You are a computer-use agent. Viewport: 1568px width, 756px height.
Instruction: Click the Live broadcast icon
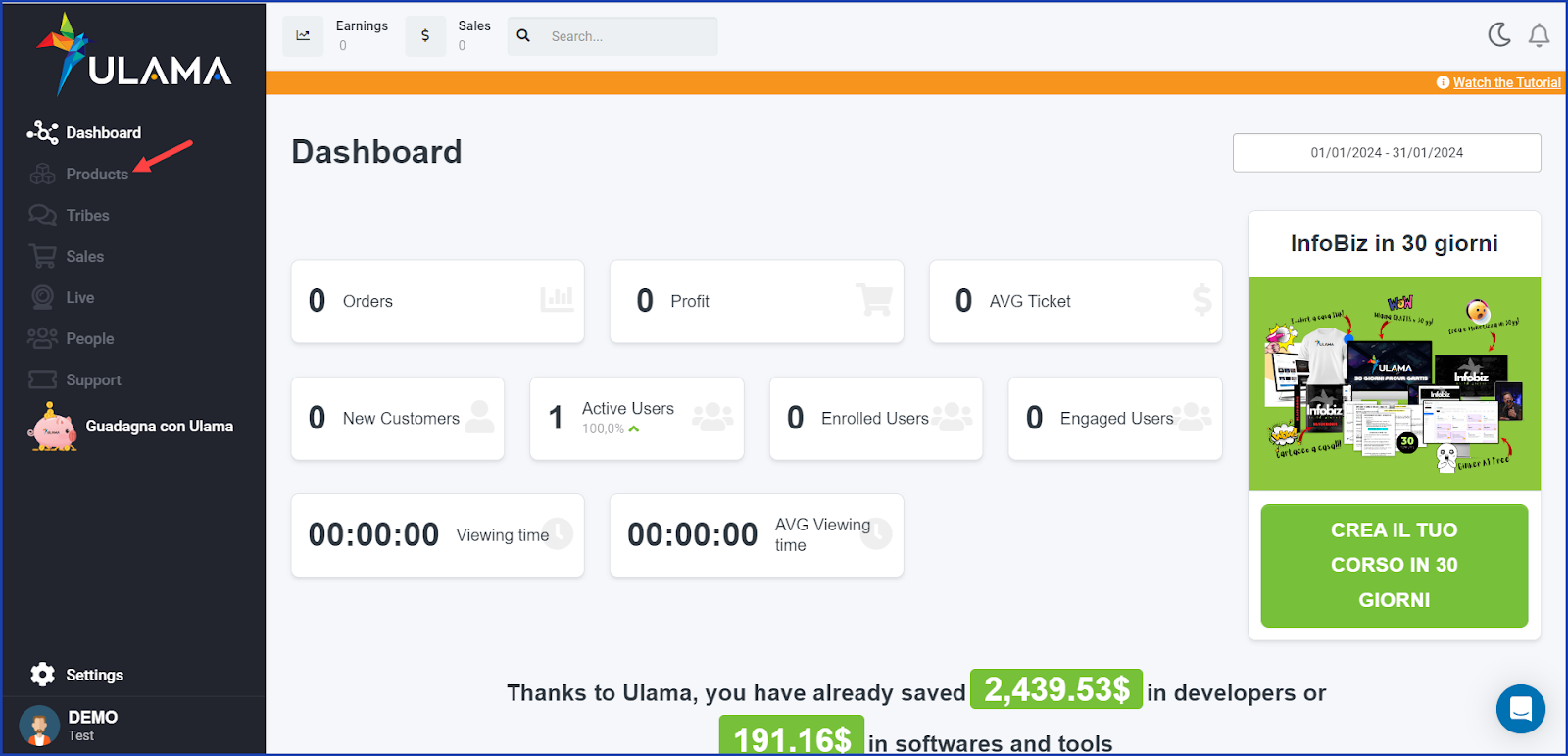(x=42, y=297)
